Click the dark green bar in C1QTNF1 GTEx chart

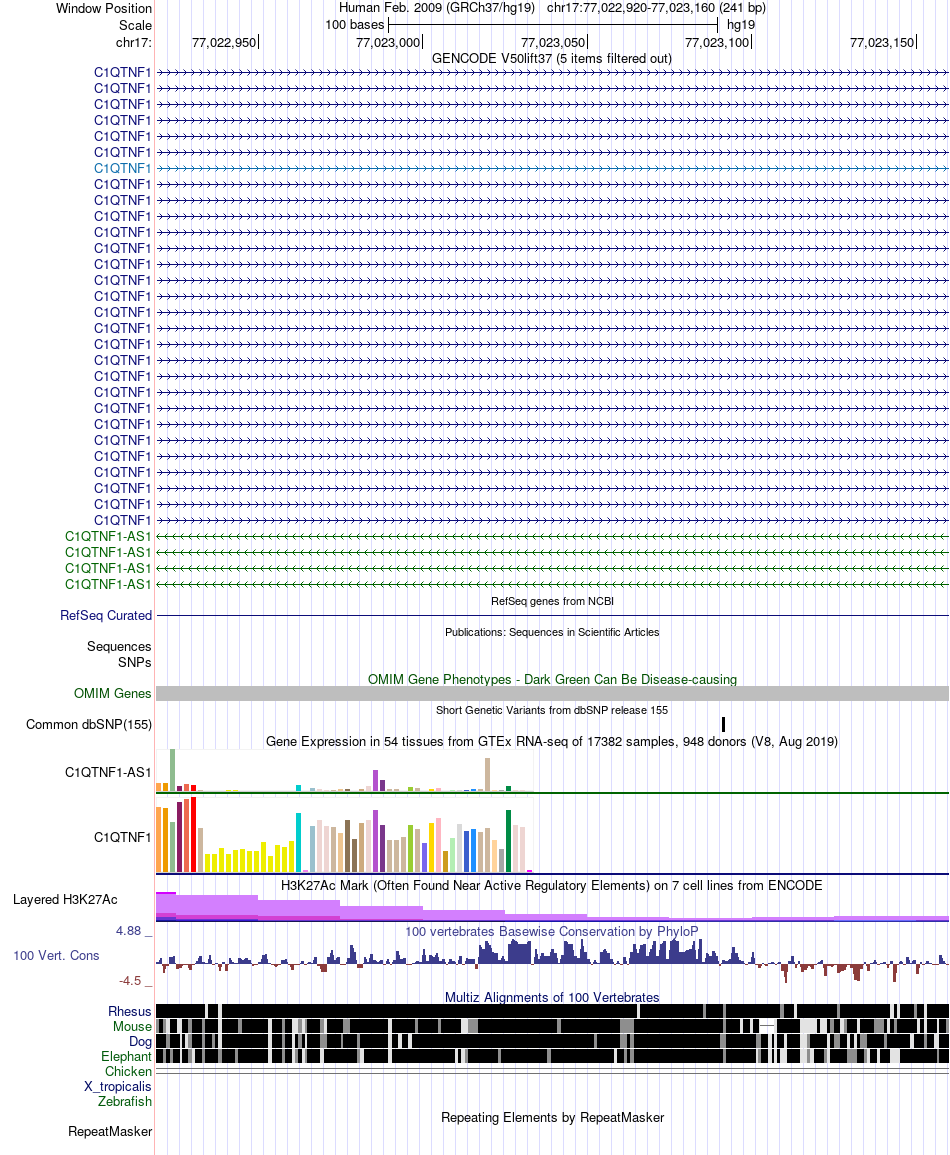(508, 841)
